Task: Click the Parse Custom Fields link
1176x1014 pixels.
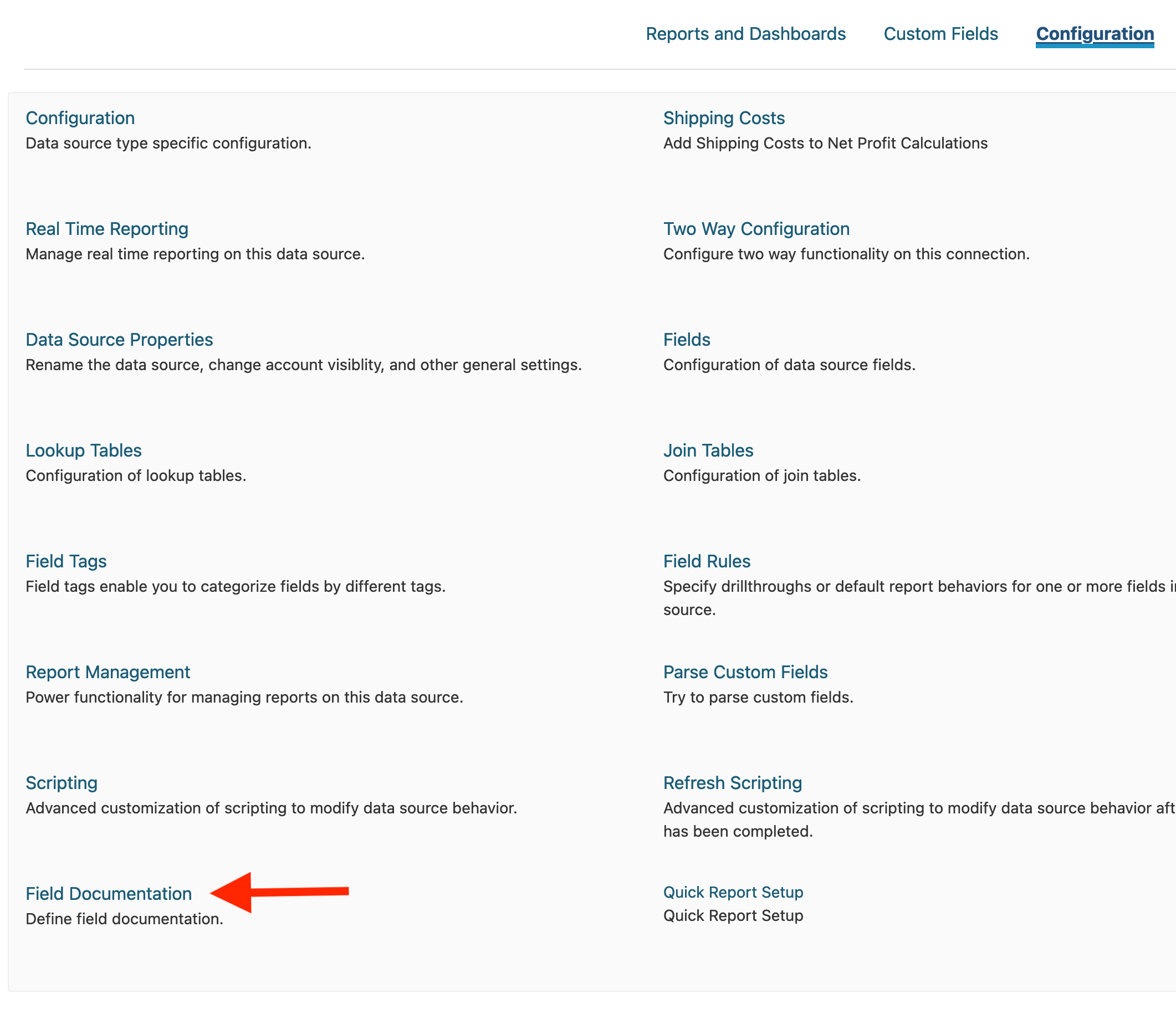Action: [x=745, y=672]
